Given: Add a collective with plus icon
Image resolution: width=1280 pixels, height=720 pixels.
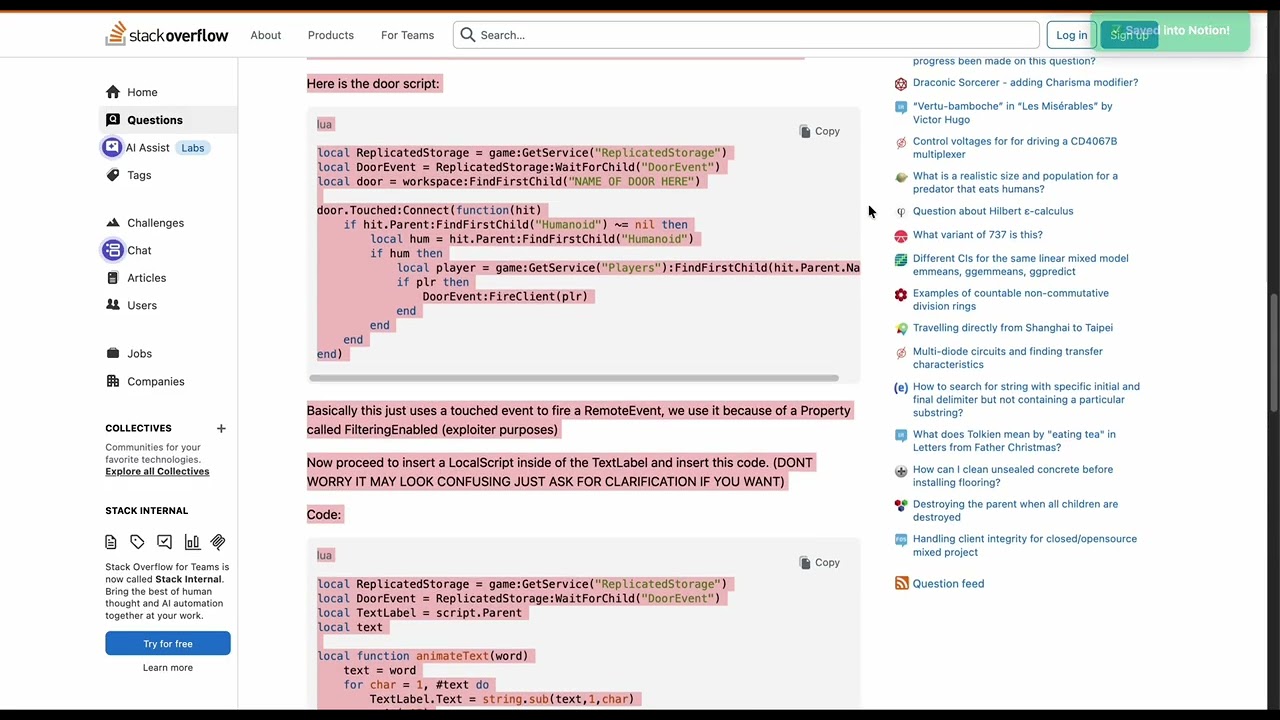Looking at the screenshot, I should [221, 428].
